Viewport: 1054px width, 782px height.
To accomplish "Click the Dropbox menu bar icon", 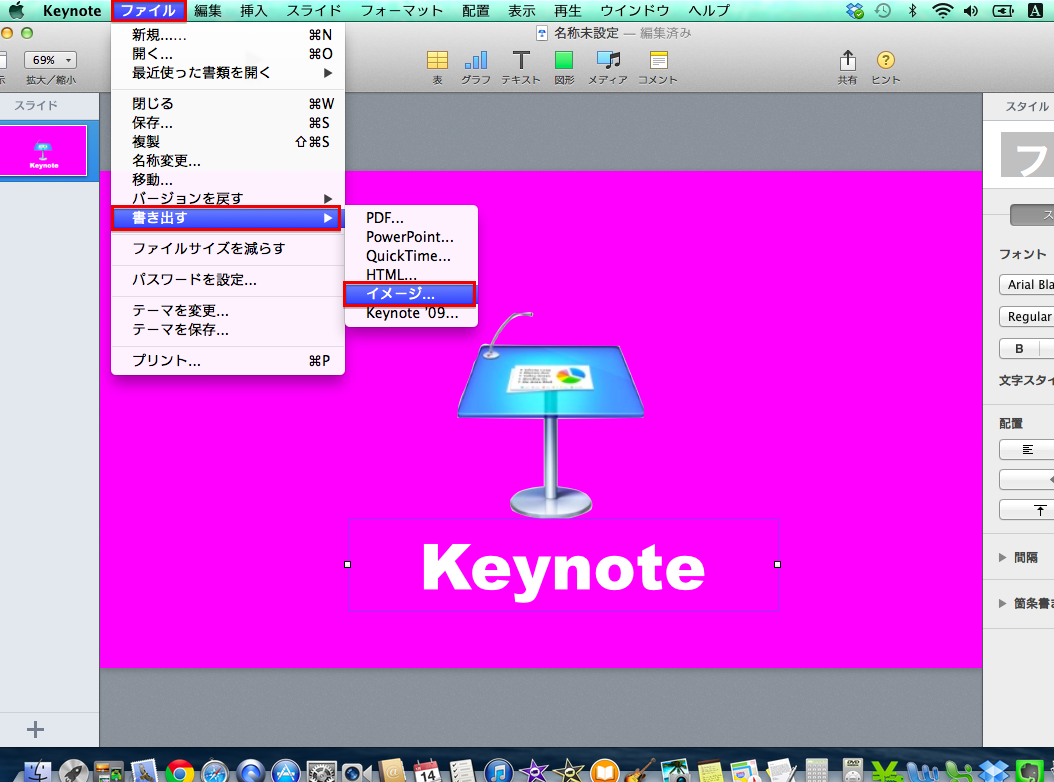I will 855,10.
